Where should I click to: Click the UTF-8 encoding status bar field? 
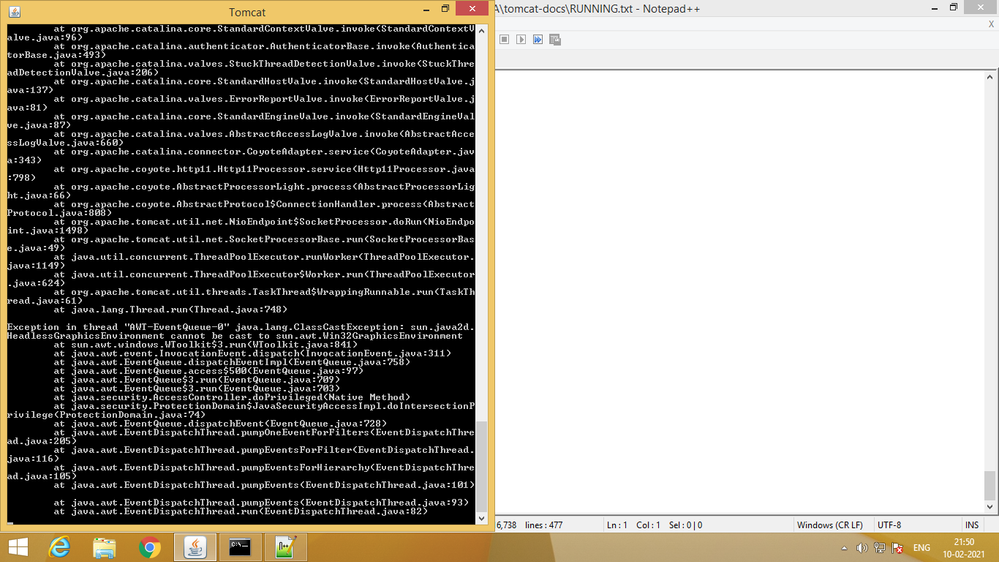[889, 525]
